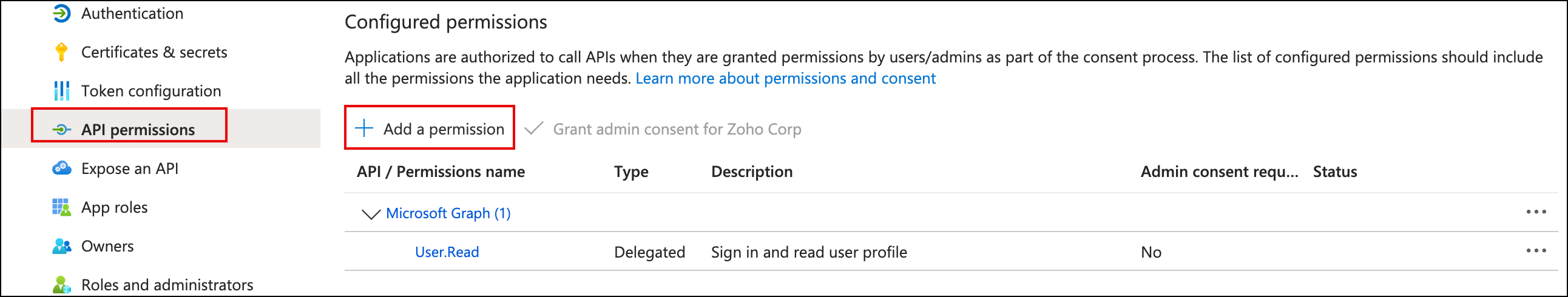This screenshot has width=1568, height=297.
Task: Click the Token configuration bars icon
Action: coord(61,91)
